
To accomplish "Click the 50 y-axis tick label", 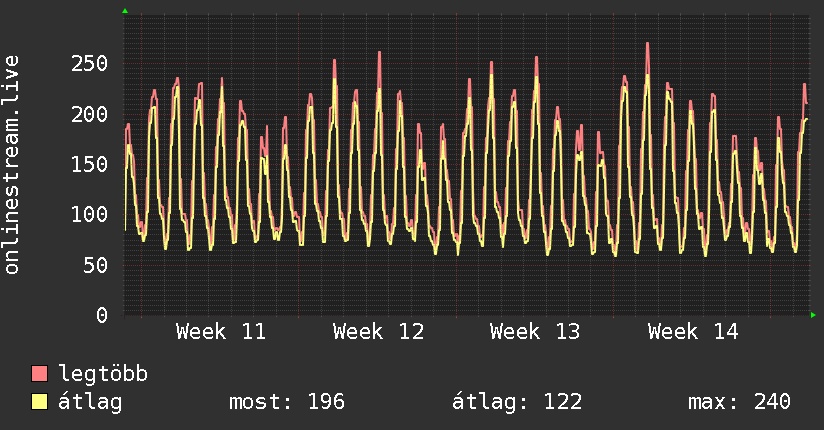I will pos(96,265).
